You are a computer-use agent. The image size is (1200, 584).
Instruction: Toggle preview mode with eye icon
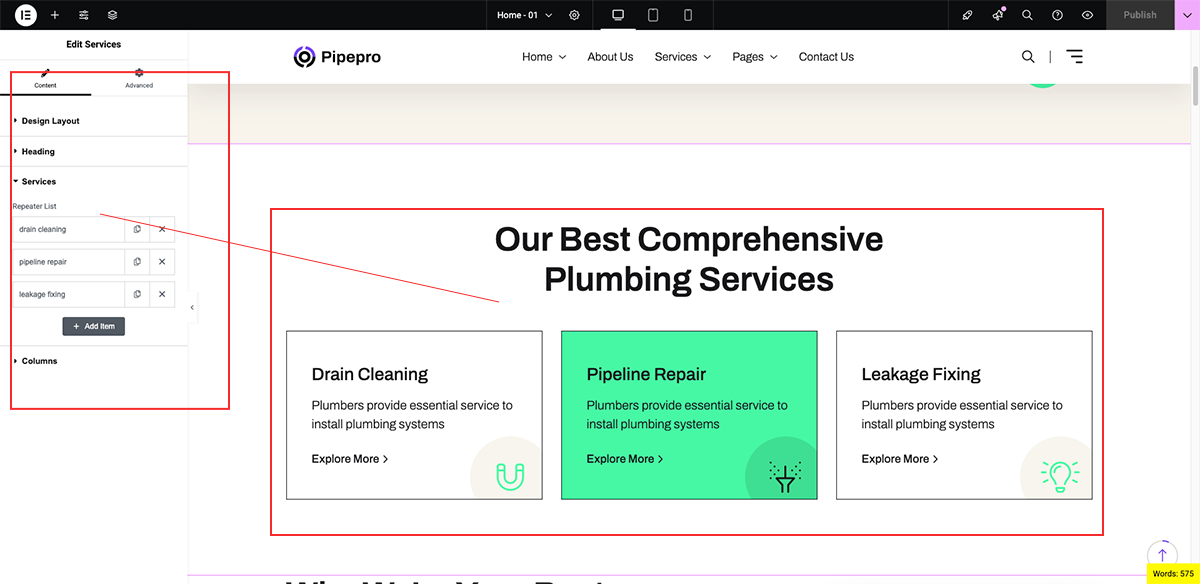(1087, 15)
